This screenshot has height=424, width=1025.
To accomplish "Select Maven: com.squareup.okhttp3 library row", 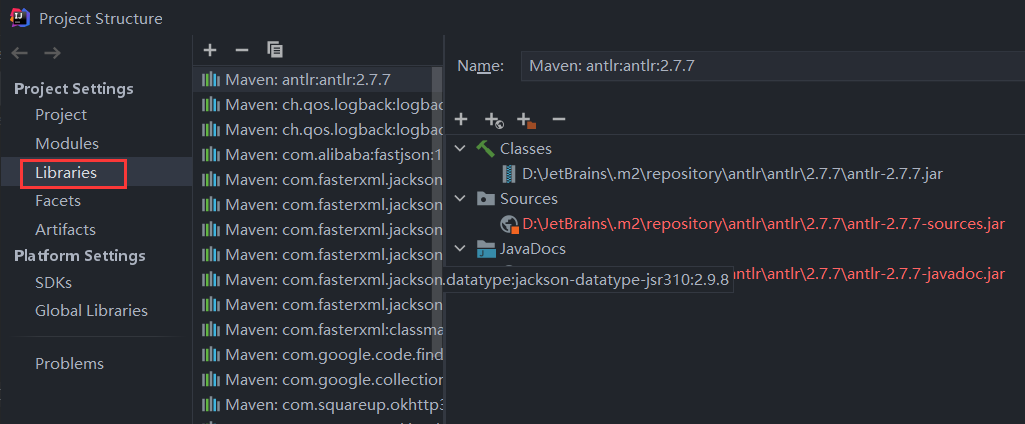I will (319, 404).
